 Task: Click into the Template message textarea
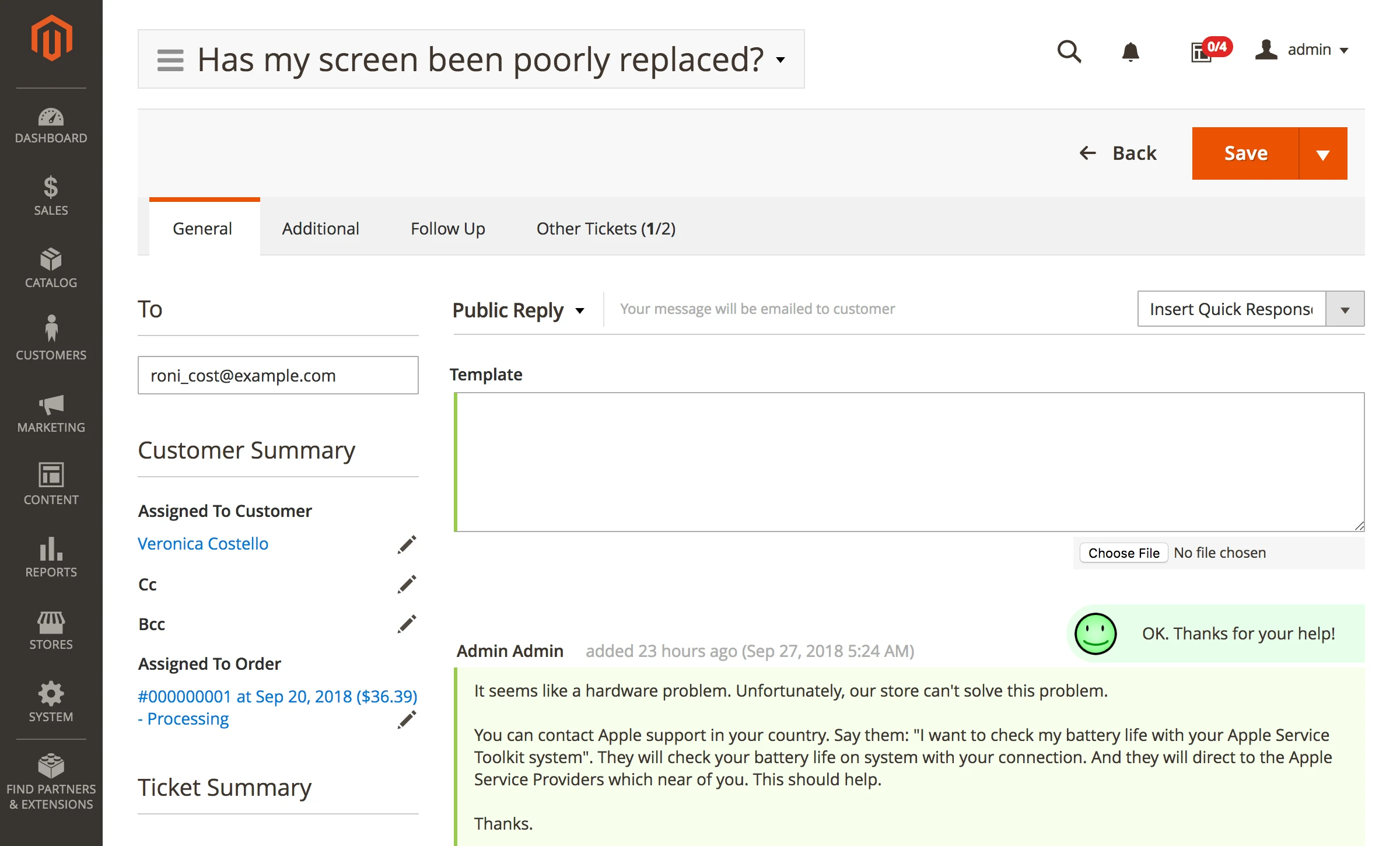(x=909, y=462)
